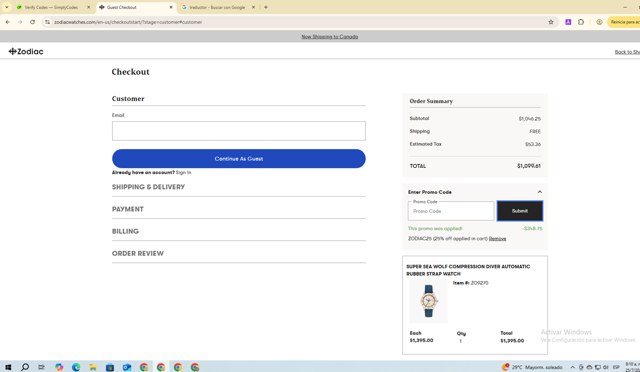The width and height of the screenshot is (640, 372).
Task: Click the Super Sea Wolf product title
Action: coord(468,270)
